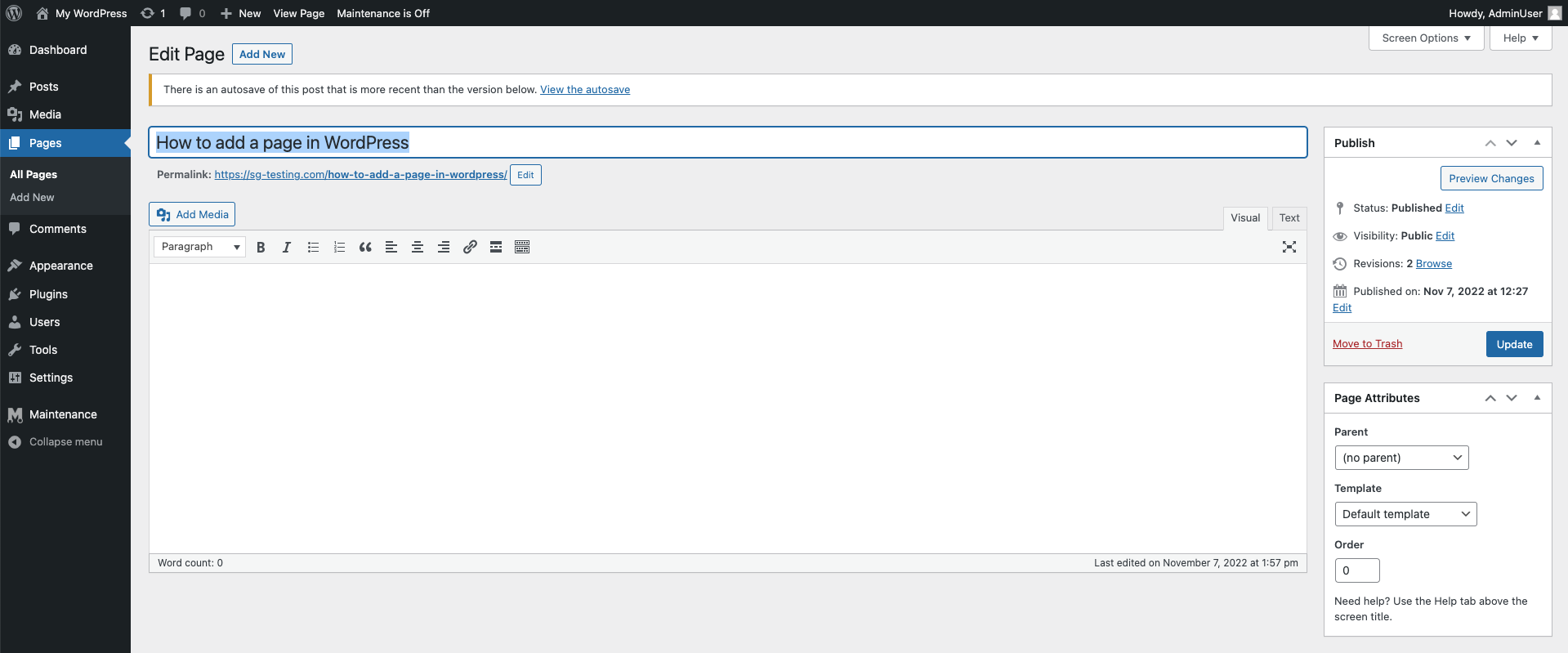This screenshot has width=1568, height=653.
Task: Go to All Pages submenu
Action: coord(34,175)
